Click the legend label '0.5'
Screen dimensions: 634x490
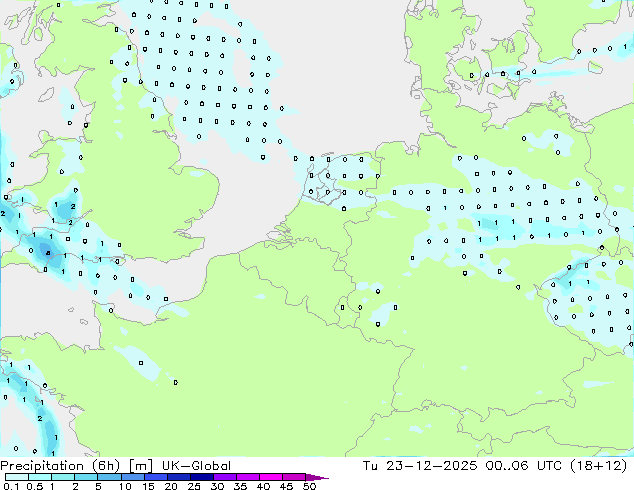[x=34, y=486]
